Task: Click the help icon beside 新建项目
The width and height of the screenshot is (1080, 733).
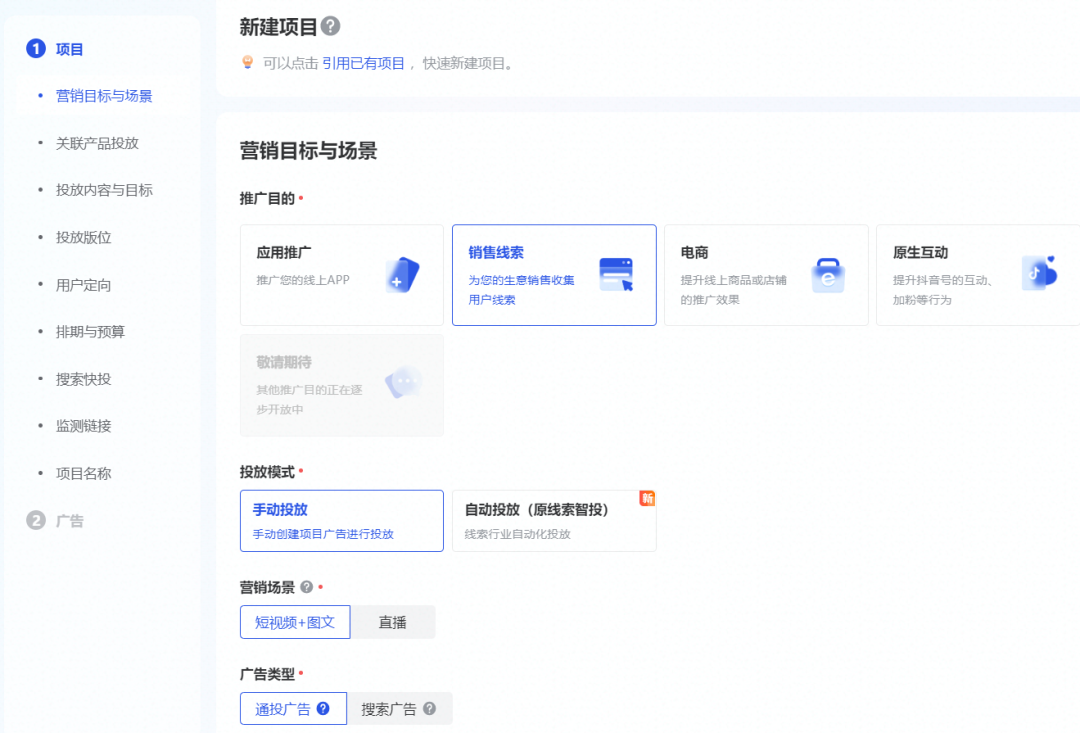Action: tap(331, 26)
